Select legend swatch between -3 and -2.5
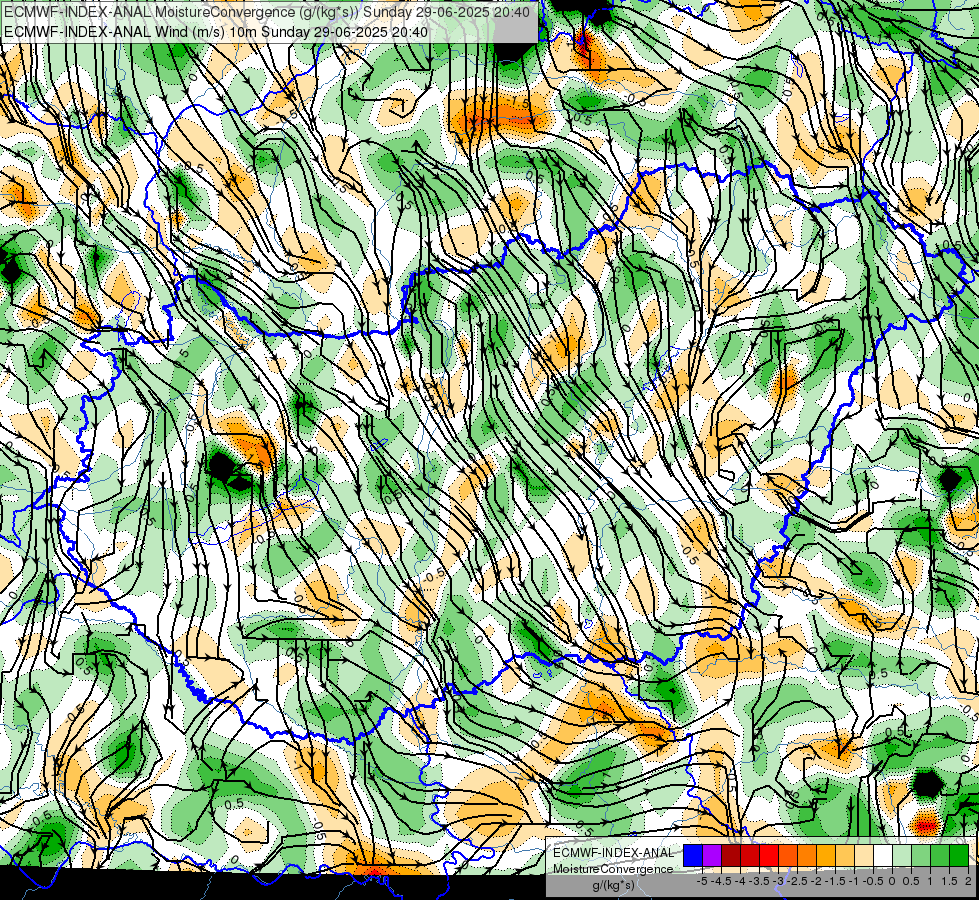This screenshot has width=979, height=900. 788,855
